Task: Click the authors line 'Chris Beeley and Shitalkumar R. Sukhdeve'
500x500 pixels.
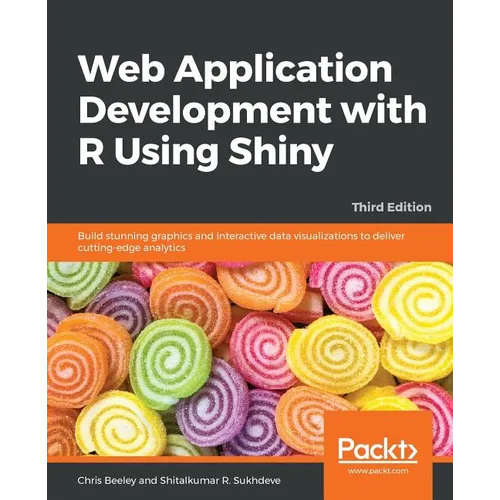Action: 179,481
